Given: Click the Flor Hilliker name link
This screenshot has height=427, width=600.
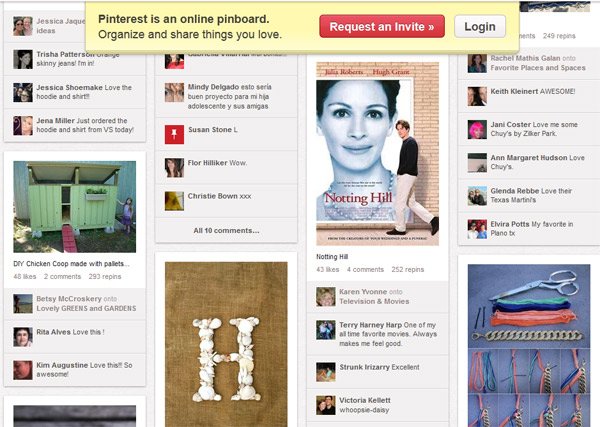Looking at the screenshot, I should click(x=207, y=163).
